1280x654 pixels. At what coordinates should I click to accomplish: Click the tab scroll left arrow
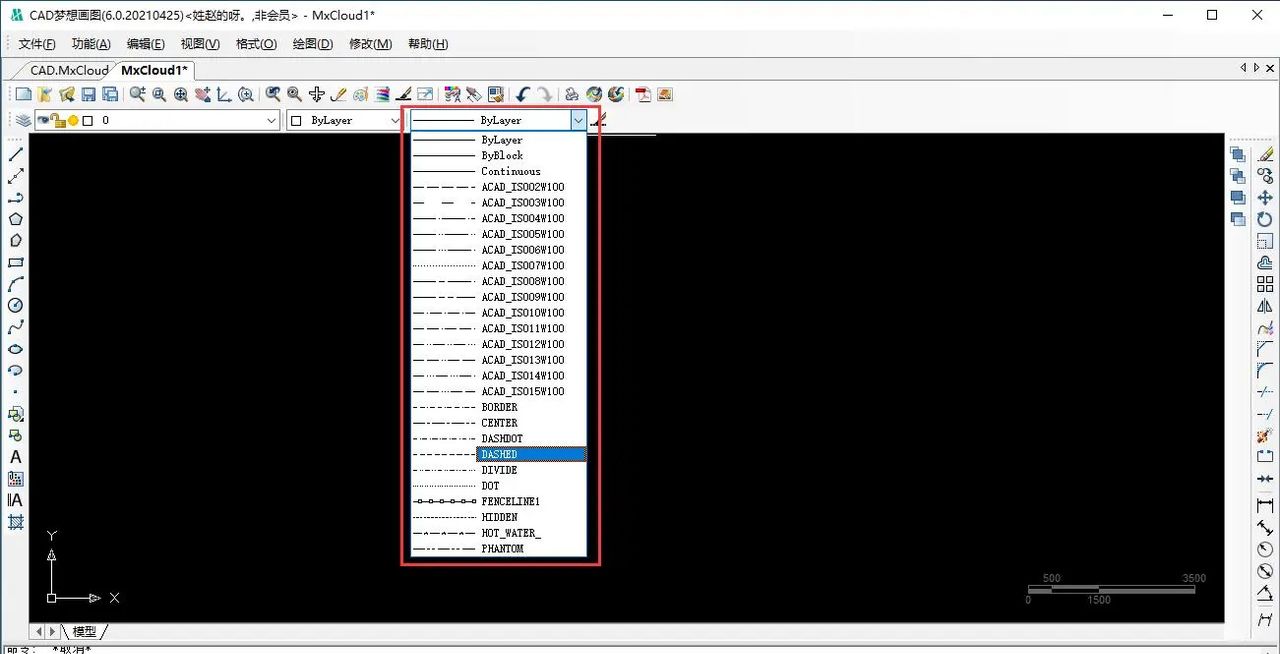point(1243,68)
